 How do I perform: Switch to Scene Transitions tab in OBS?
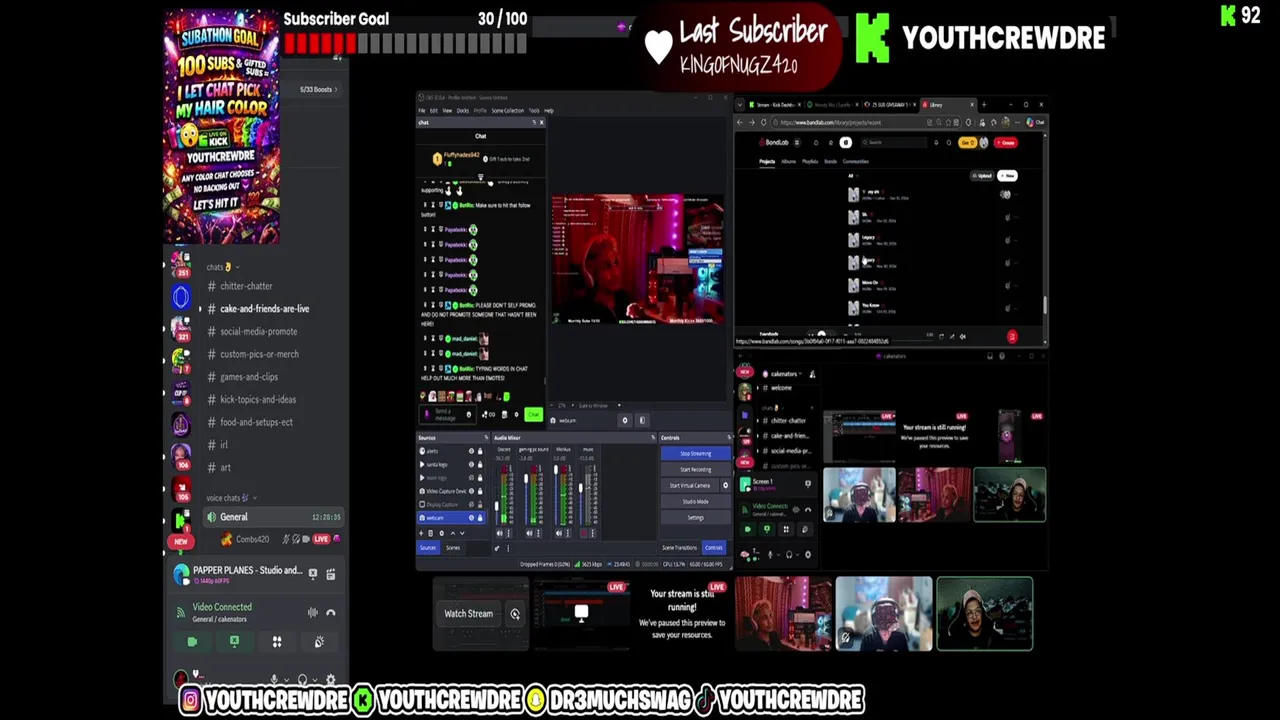pyautogui.click(x=680, y=547)
